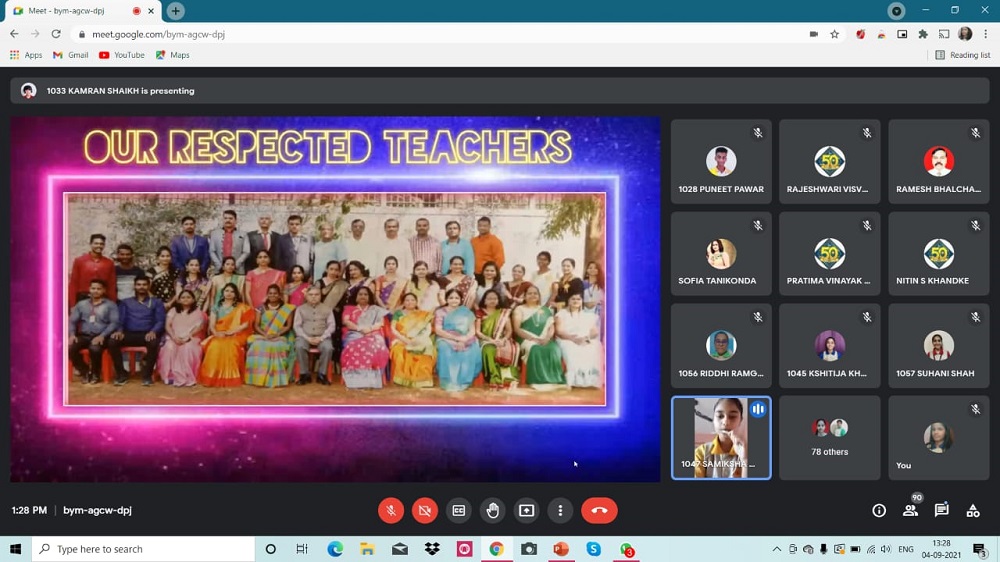Select the 1047 Samikshs speaking video tile
The height and width of the screenshot is (562, 1000).
click(x=721, y=438)
